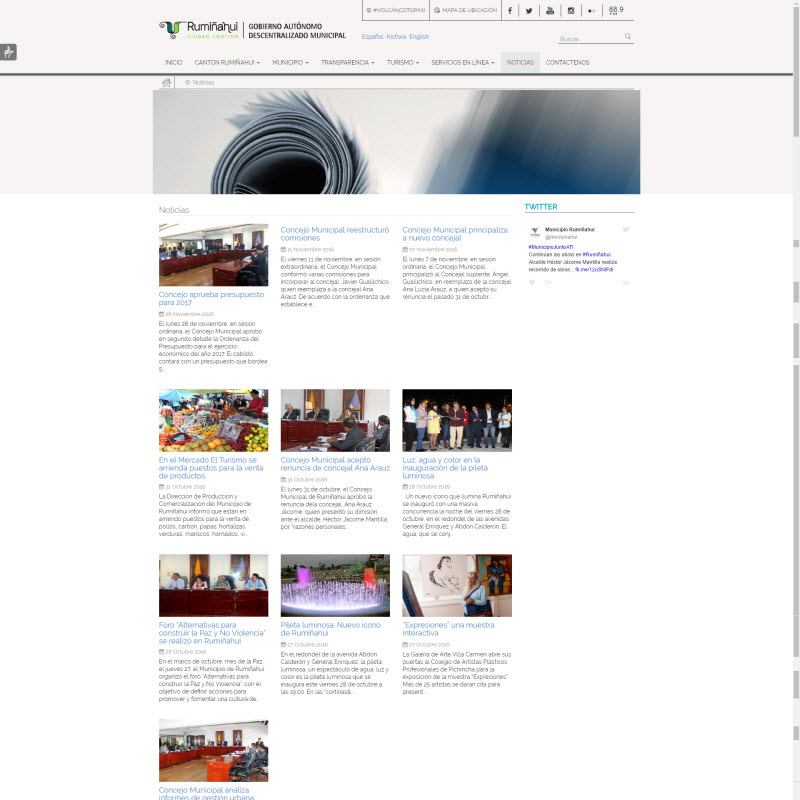This screenshot has width=800, height=800.
Task: Expand the MUNICIPIO dropdown menu
Action: tap(290, 62)
